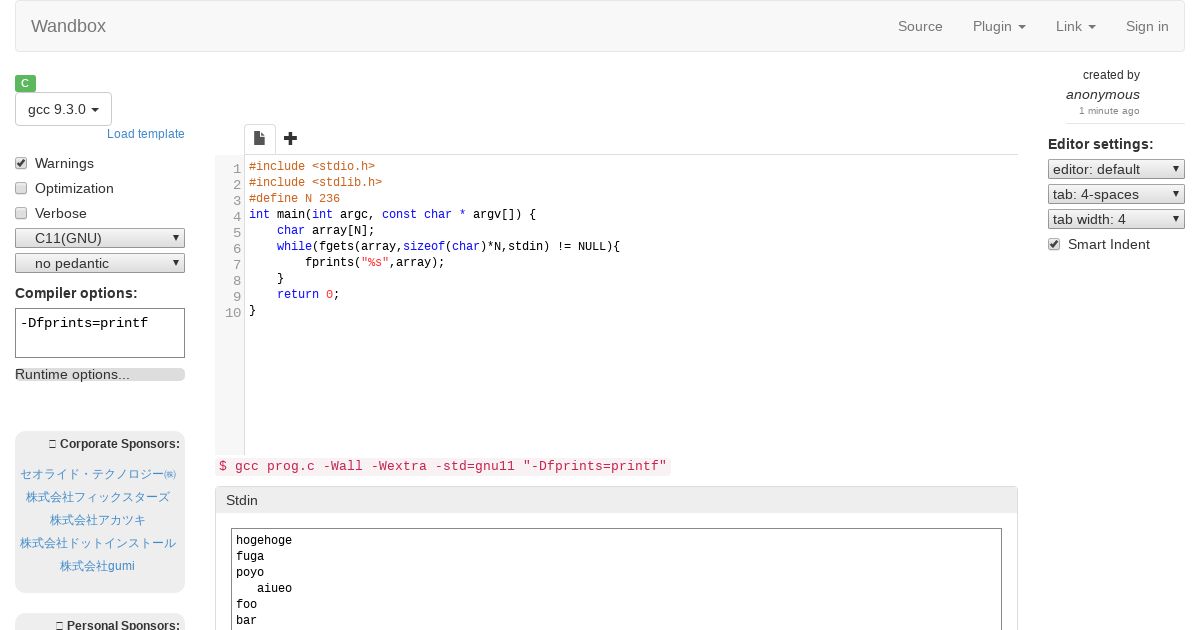Select the prog.c file tab icon
This screenshot has width=1200, height=630.
(259, 139)
